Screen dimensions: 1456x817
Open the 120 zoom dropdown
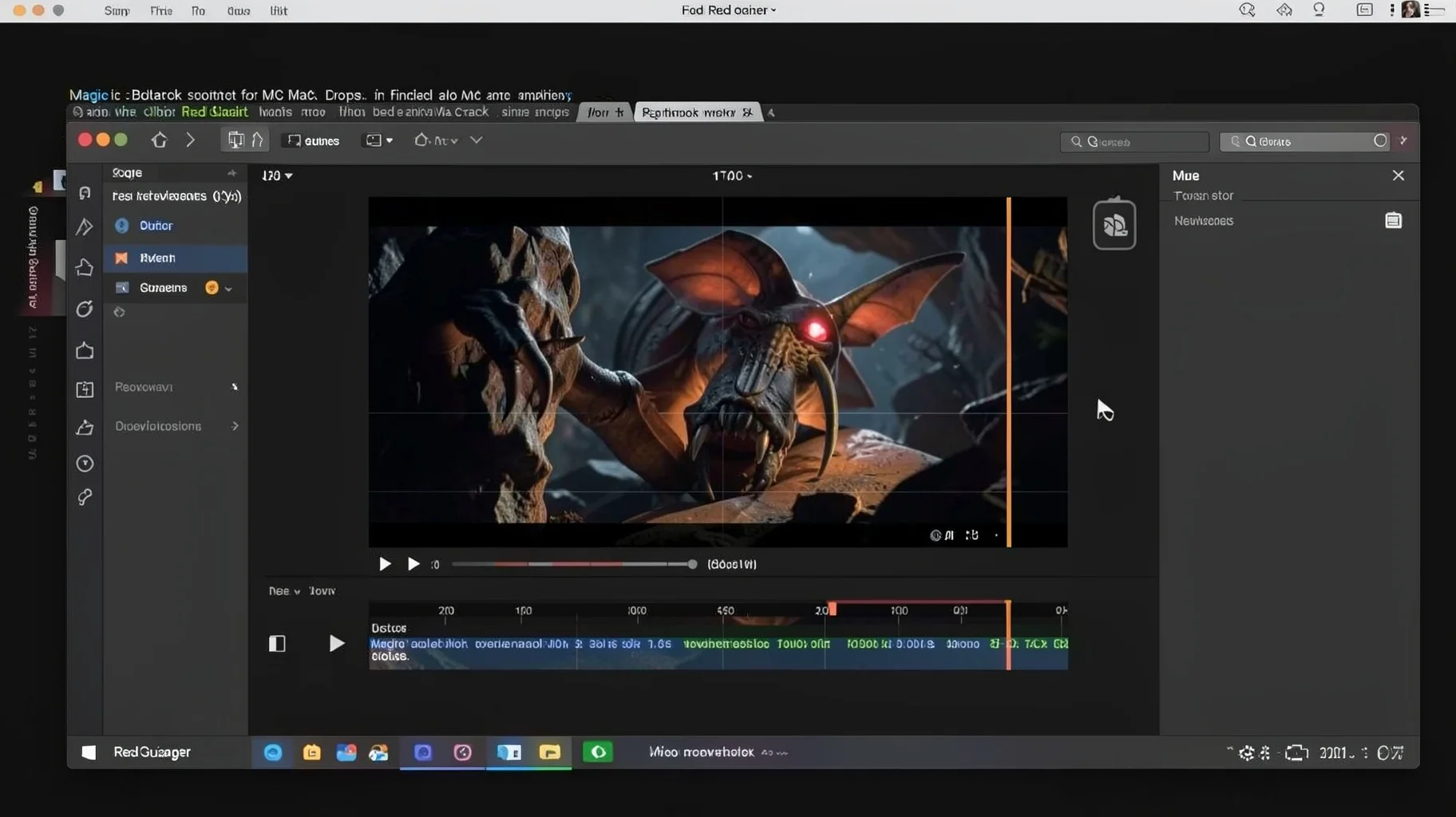[277, 176]
